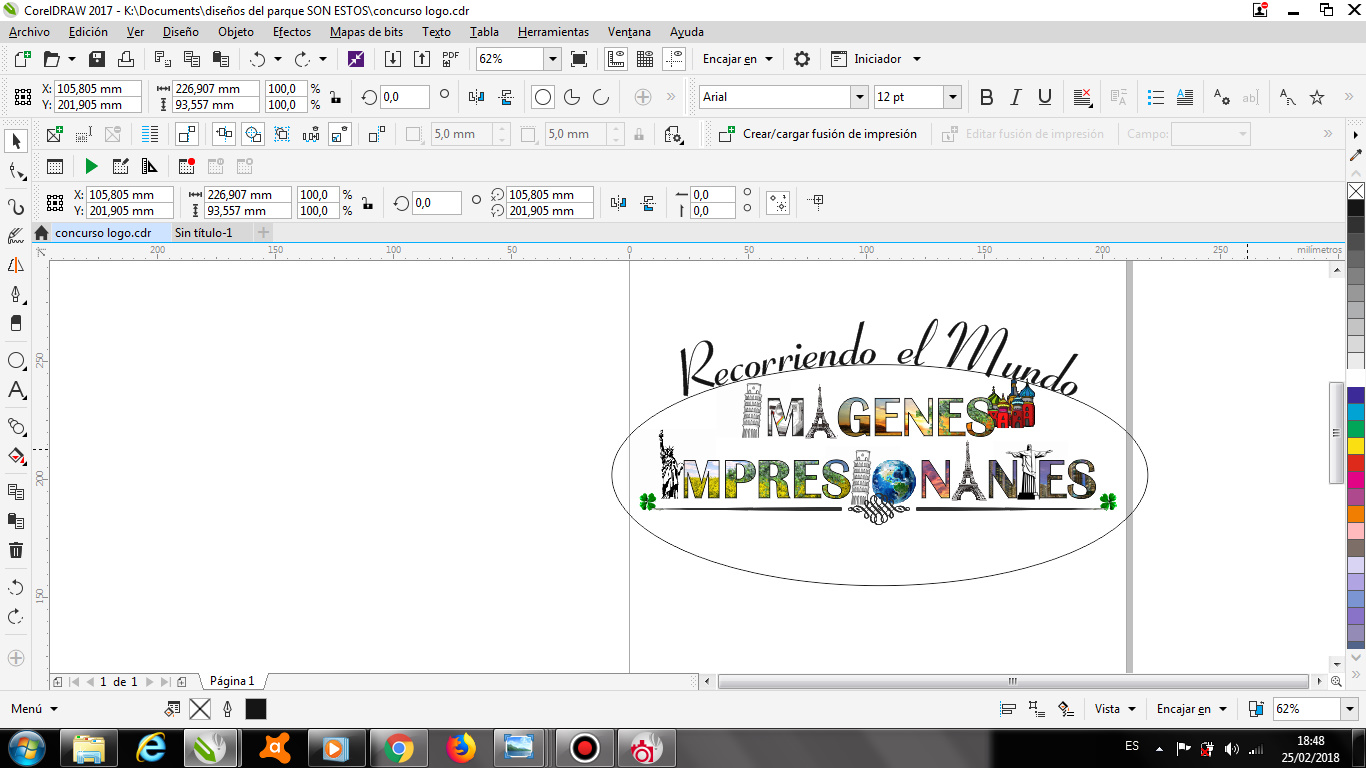This screenshot has width=1366, height=768.
Task: Select the Página 1 page tab
Action: [232, 681]
